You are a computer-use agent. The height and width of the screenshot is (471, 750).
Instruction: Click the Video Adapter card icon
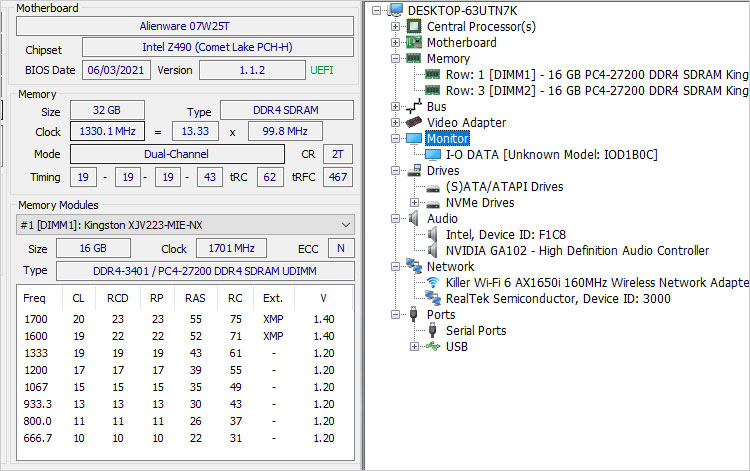414,122
